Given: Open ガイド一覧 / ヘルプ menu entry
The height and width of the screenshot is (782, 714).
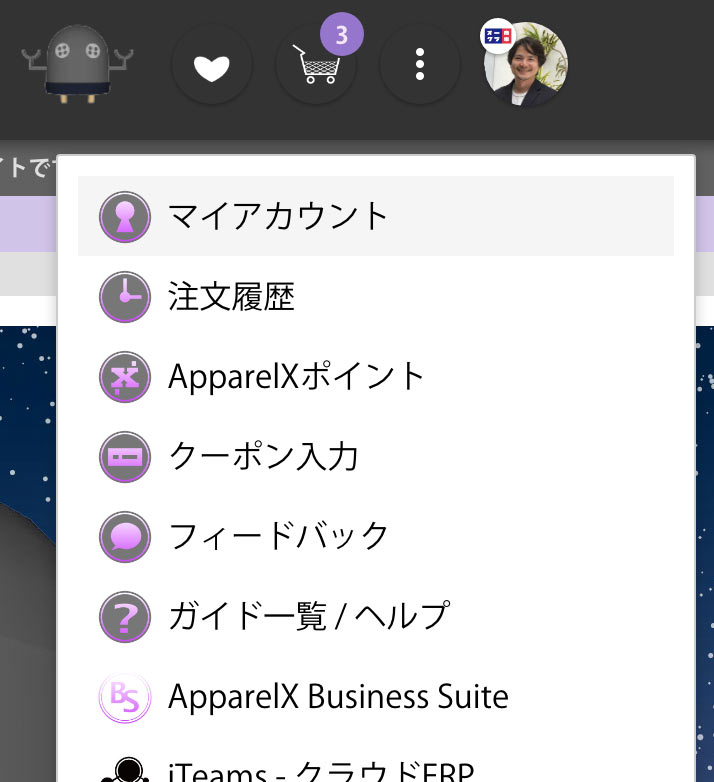Looking at the screenshot, I should (376, 616).
